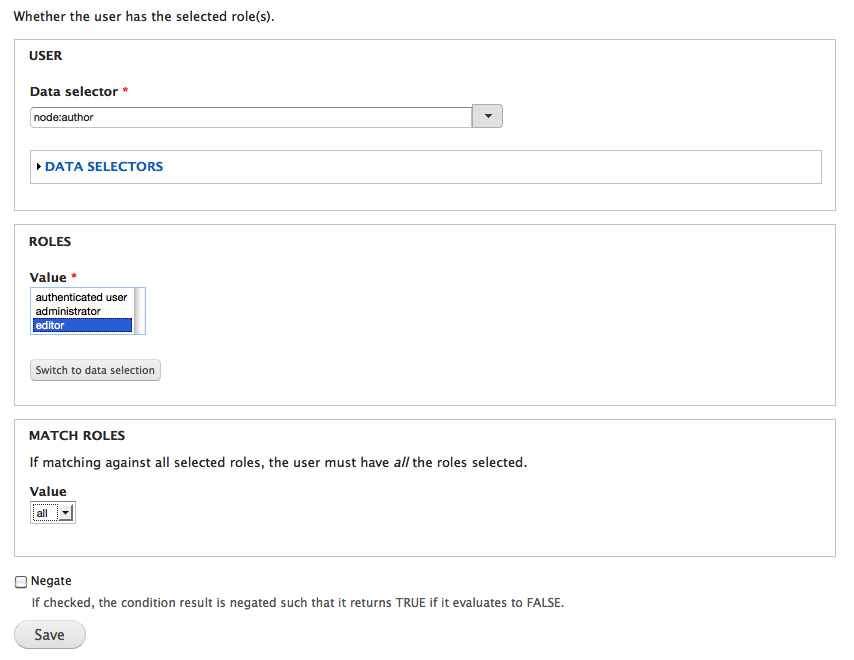Select 'administrator' in roles list

(x=68, y=311)
